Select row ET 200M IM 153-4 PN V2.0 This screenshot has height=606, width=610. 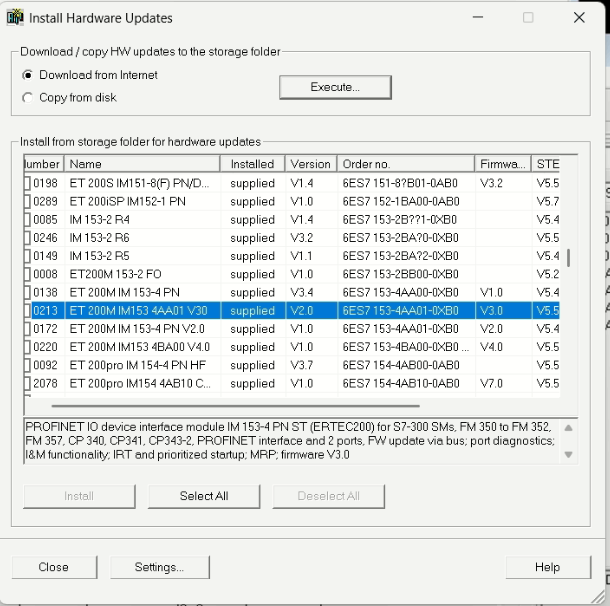[292, 329]
